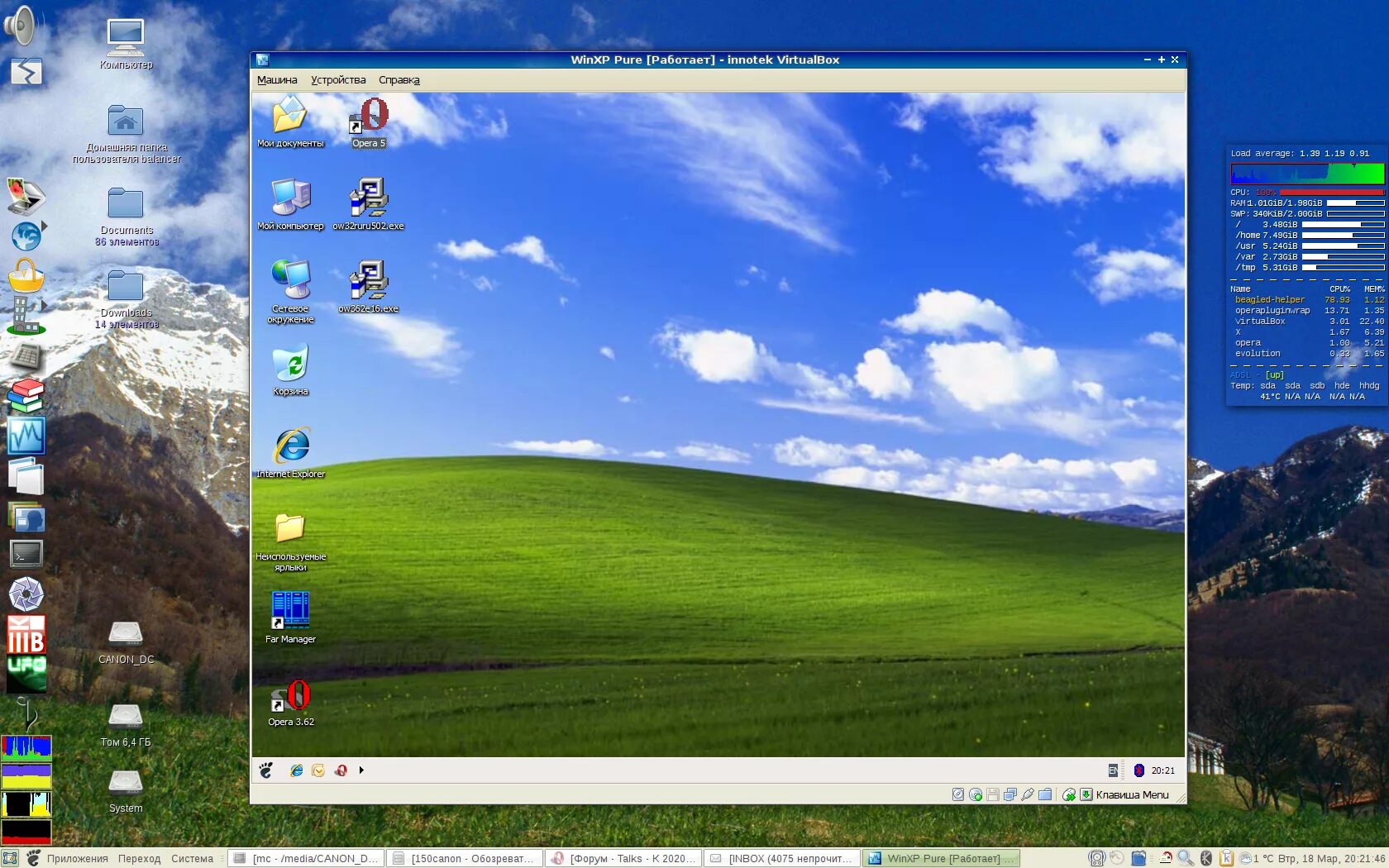The height and width of the screenshot is (868, 1389).
Task: Open the terminal launcher in side panel
Action: [x=26, y=554]
